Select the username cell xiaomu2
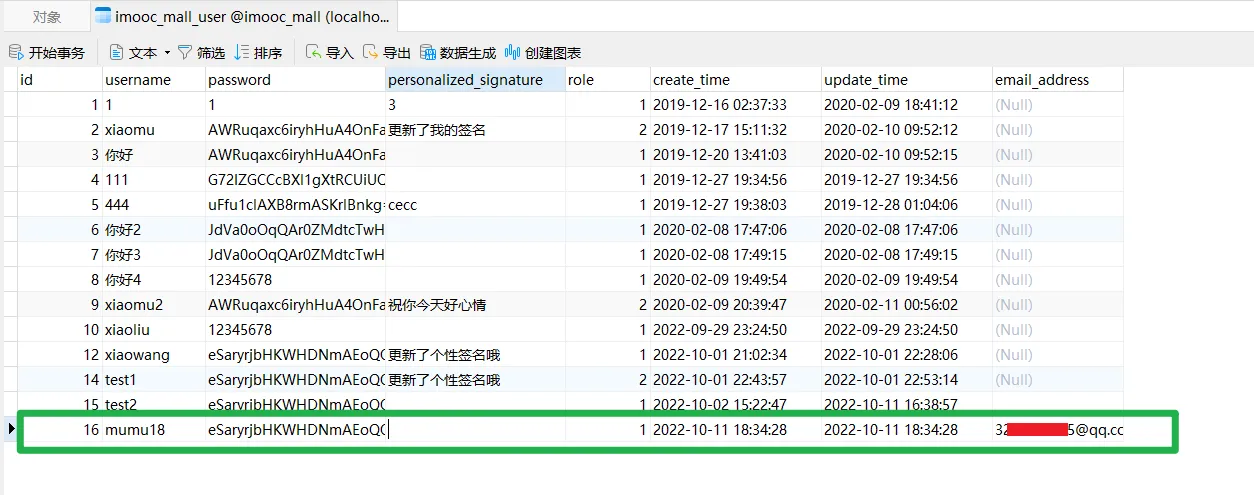Image resolution: width=1254 pixels, height=495 pixels. click(154, 305)
